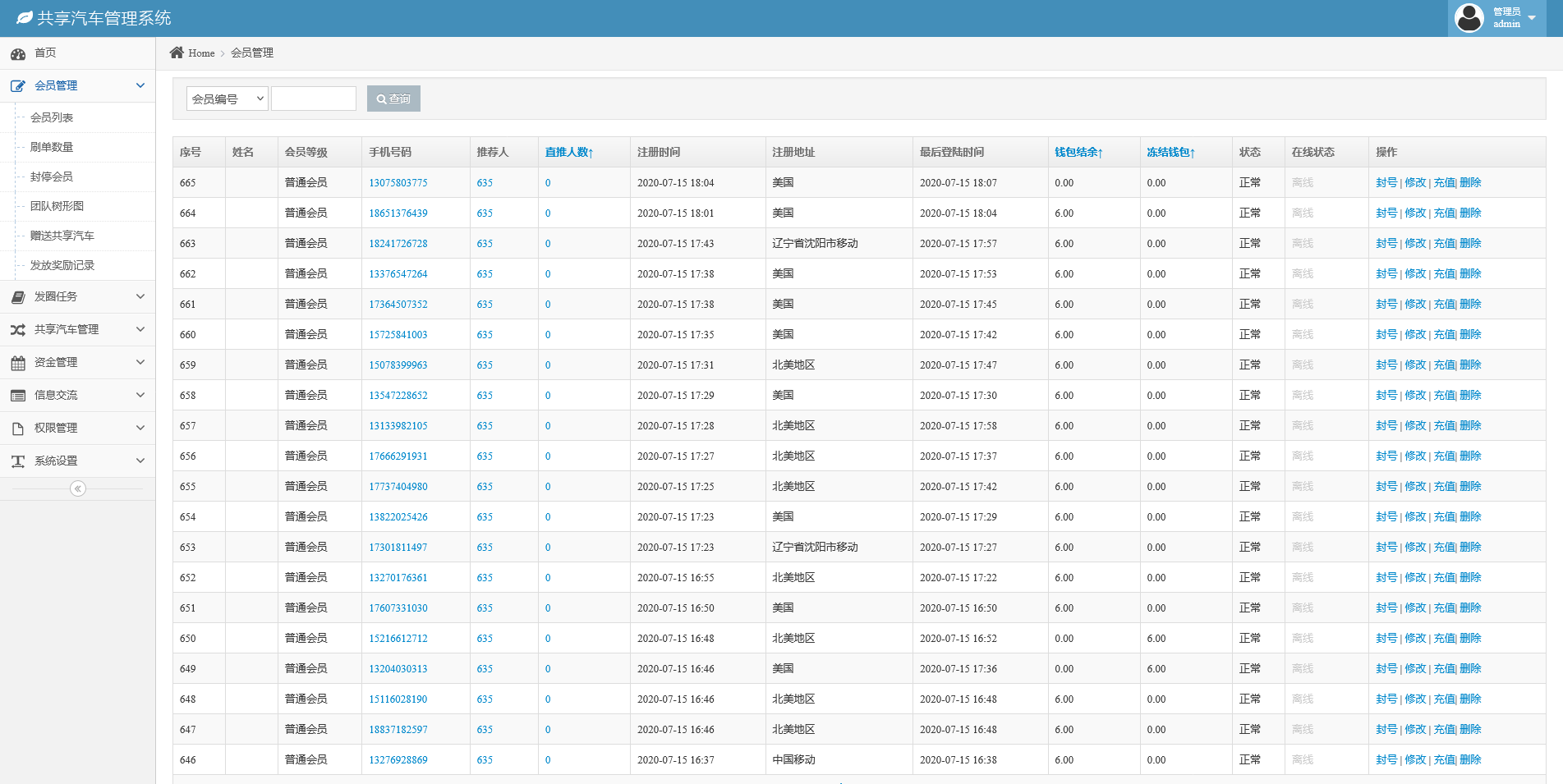Click the Home breadcrumb link
The width and height of the screenshot is (1563, 784).
201,53
